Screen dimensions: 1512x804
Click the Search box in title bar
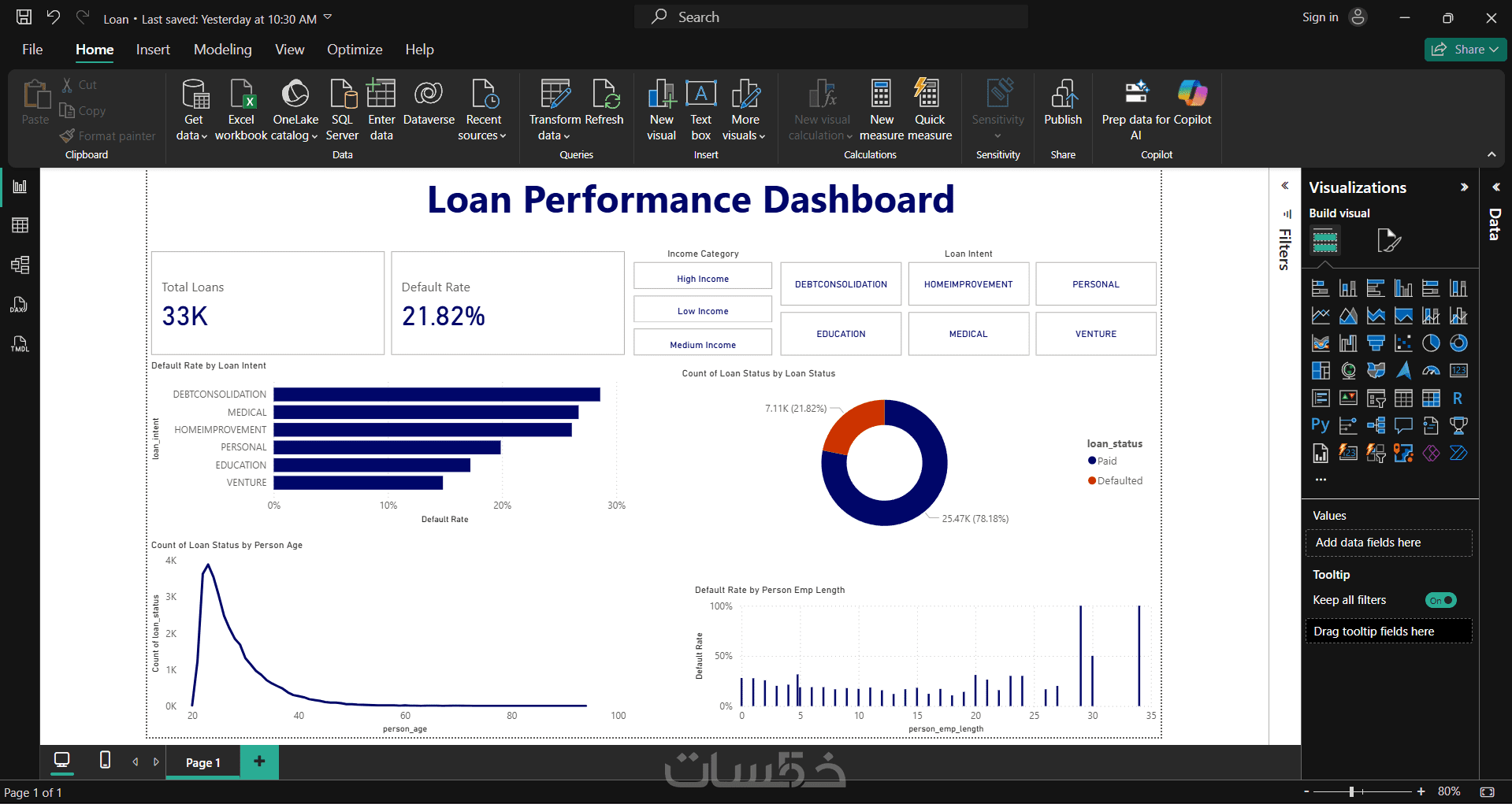pyautogui.click(x=831, y=17)
